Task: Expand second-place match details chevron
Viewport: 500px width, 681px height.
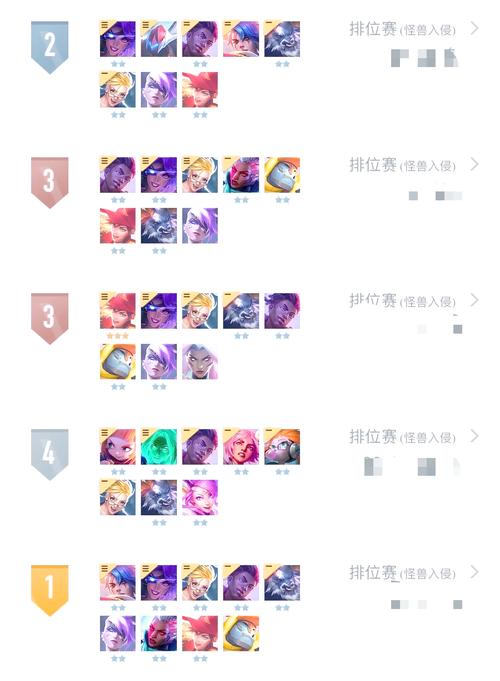Action: (x=474, y=29)
